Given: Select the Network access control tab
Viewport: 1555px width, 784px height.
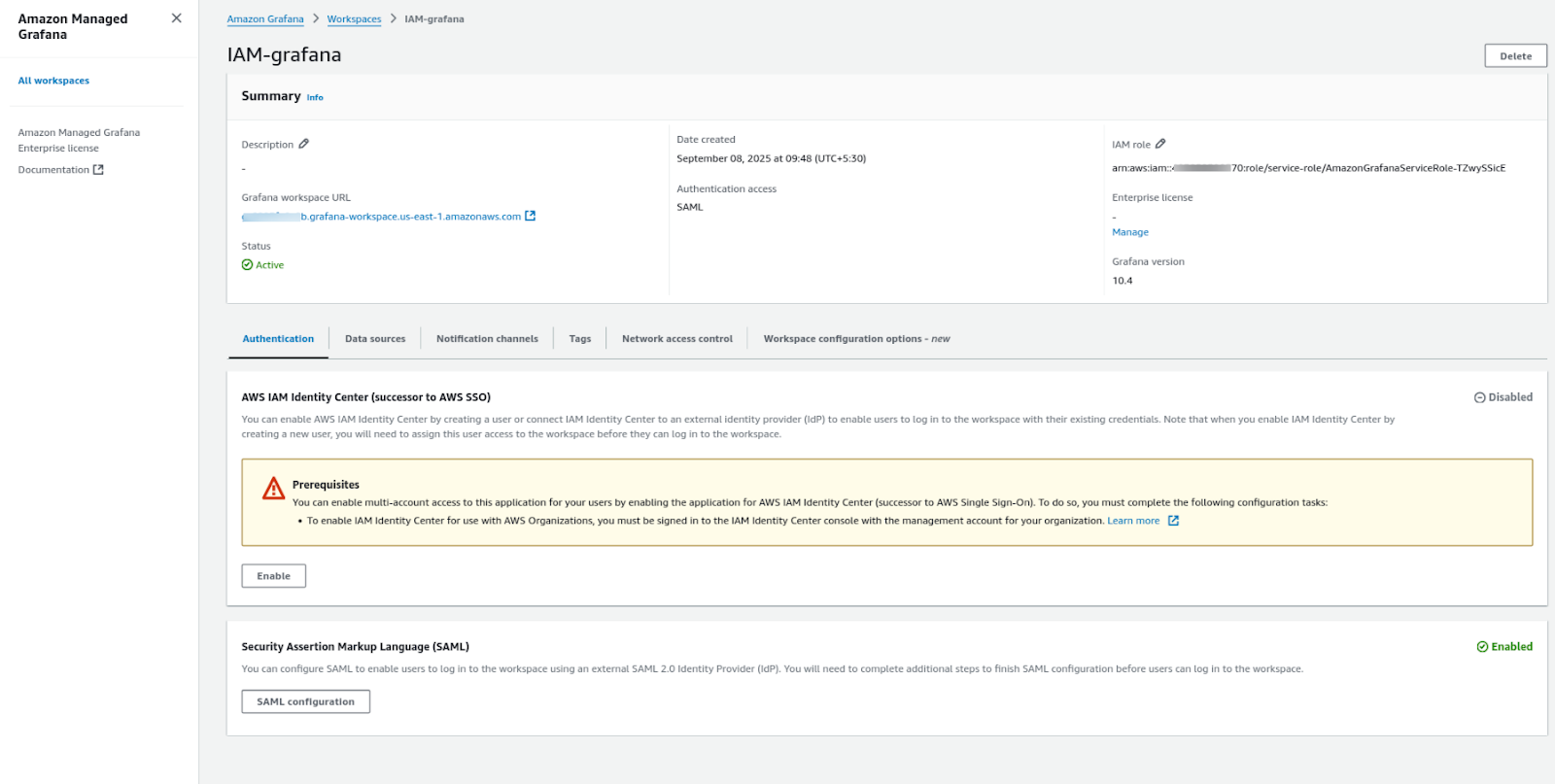Looking at the screenshot, I should point(677,339).
